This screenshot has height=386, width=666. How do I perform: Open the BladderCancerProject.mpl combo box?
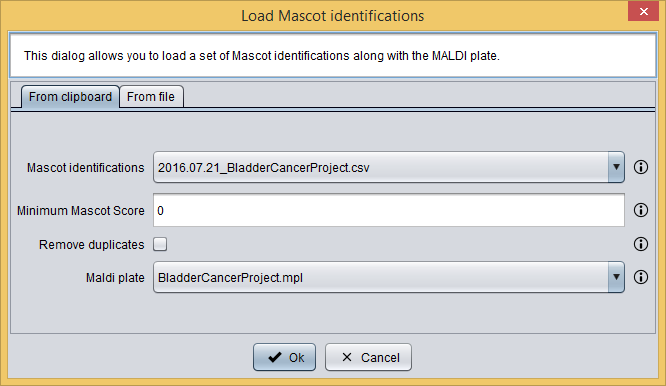(x=389, y=277)
